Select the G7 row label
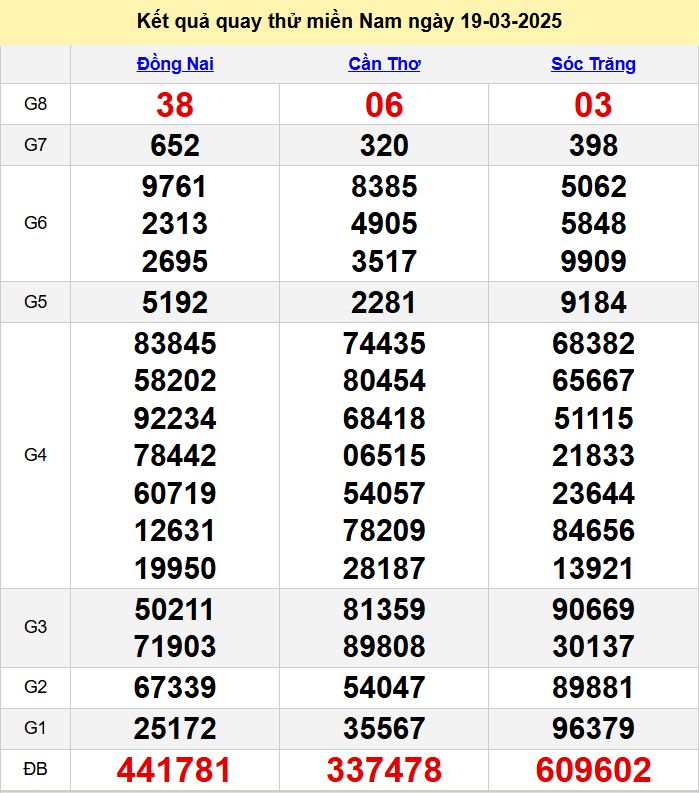Image resolution: width=699 pixels, height=793 pixels. click(35, 145)
